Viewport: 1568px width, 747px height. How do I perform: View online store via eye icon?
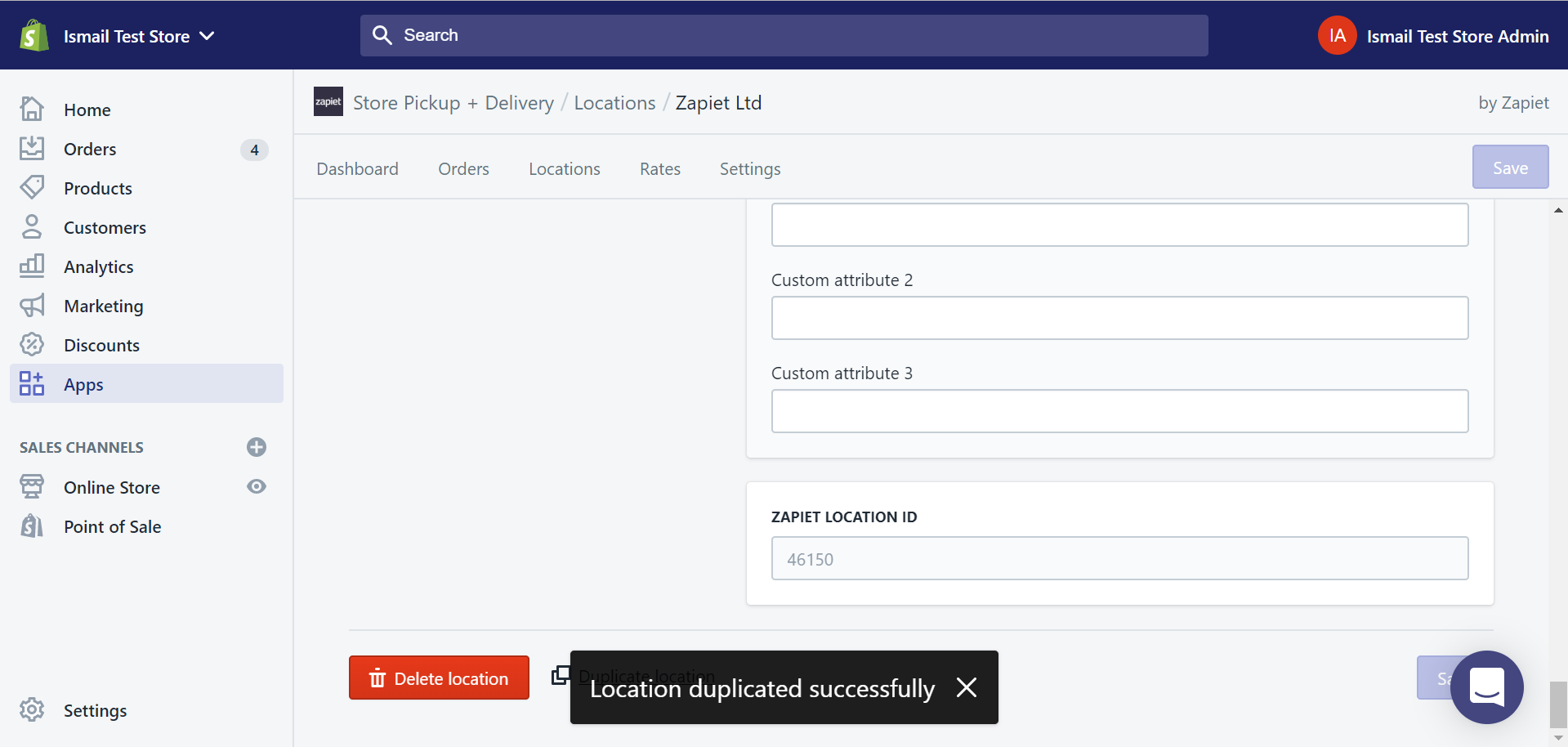(257, 486)
